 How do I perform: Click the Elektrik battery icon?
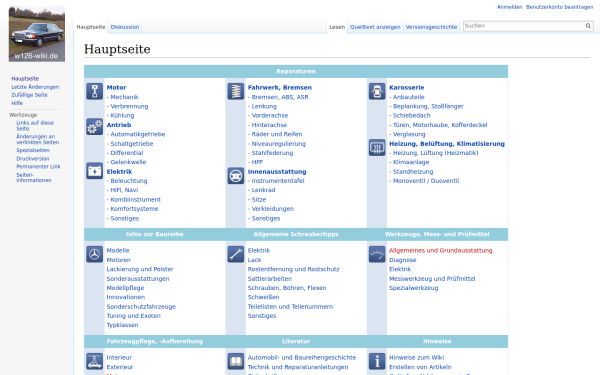95,171
